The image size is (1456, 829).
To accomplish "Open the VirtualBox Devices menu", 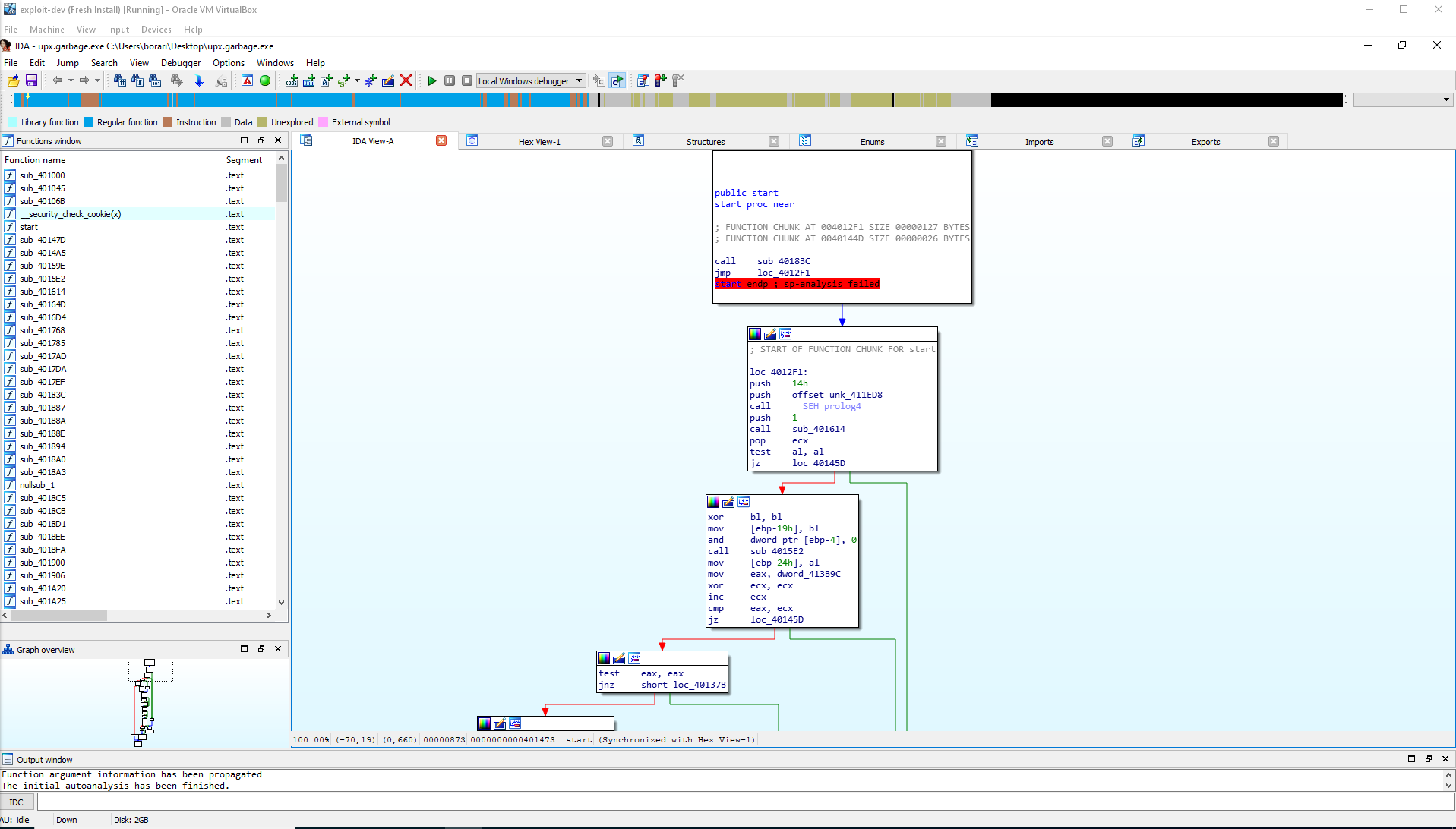I will 156,30.
